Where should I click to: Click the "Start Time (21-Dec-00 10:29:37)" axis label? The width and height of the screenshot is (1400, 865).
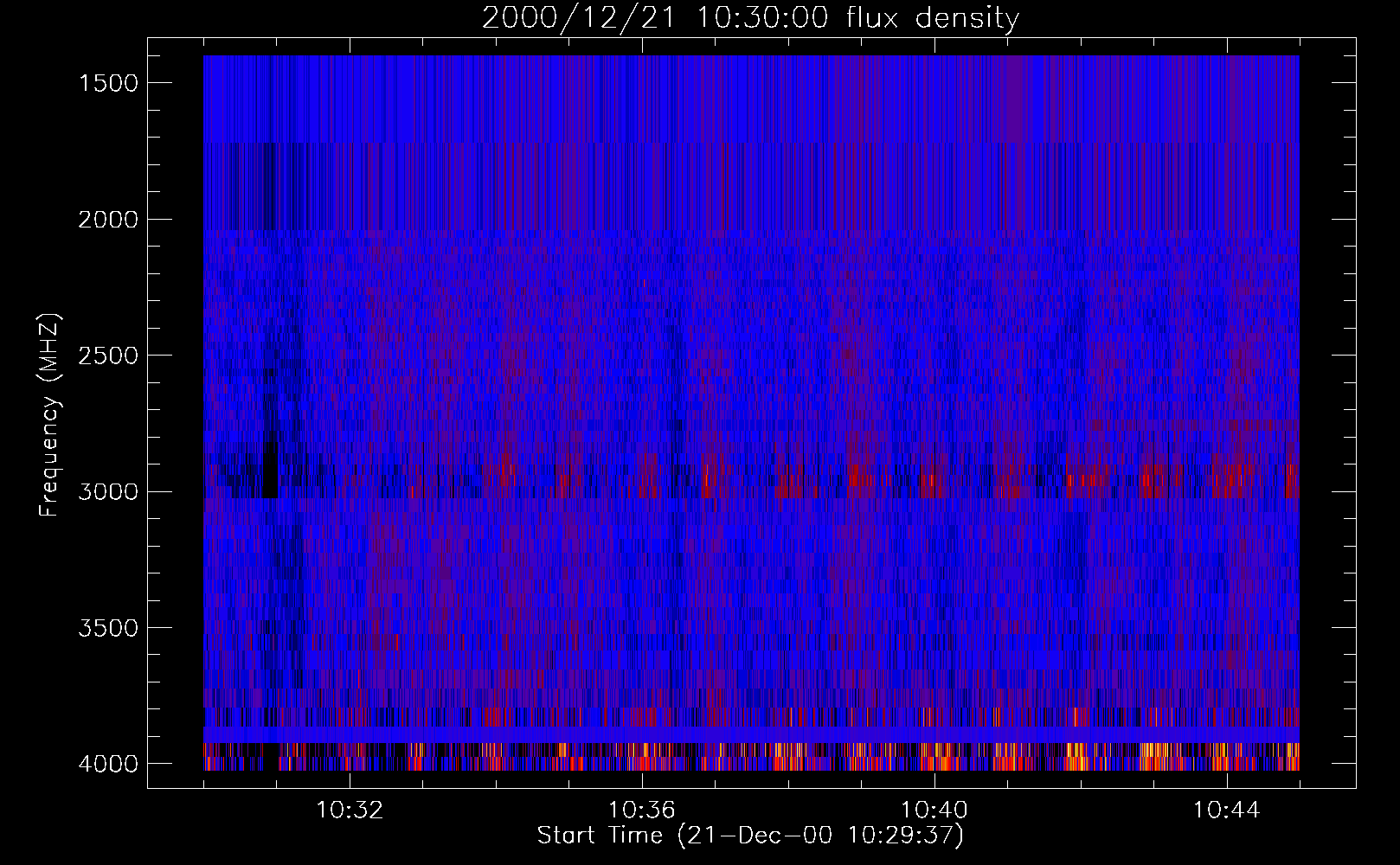(x=750, y=836)
